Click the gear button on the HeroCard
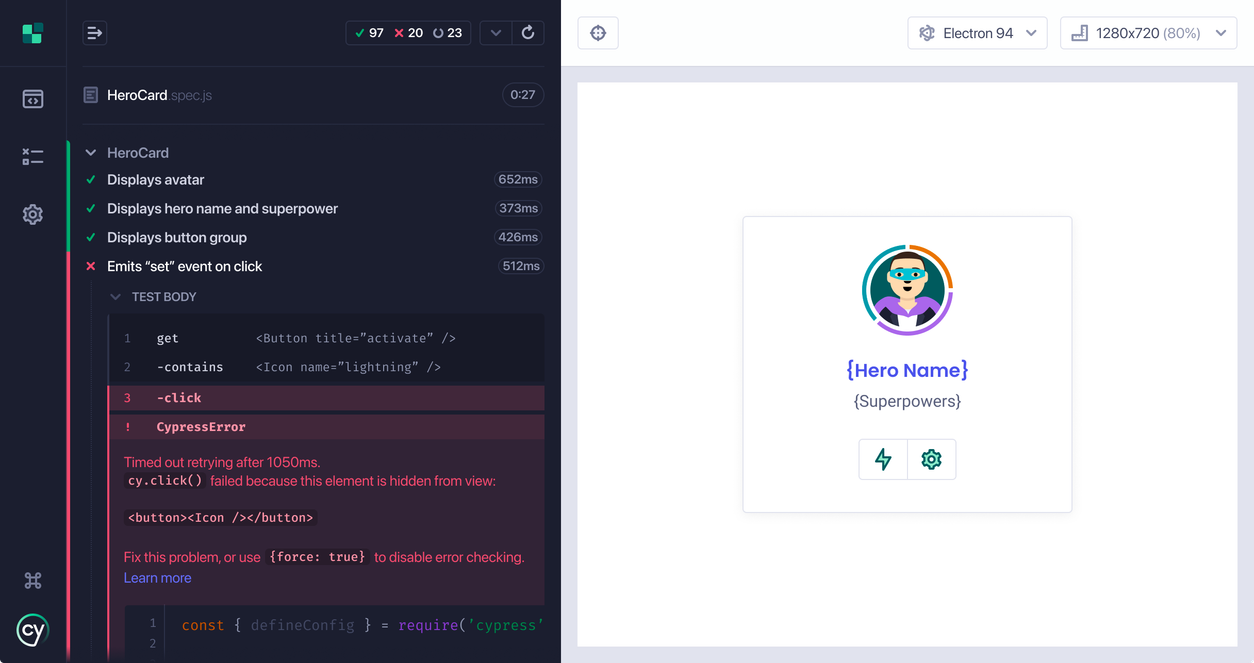The height and width of the screenshot is (663, 1254). (932, 459)
